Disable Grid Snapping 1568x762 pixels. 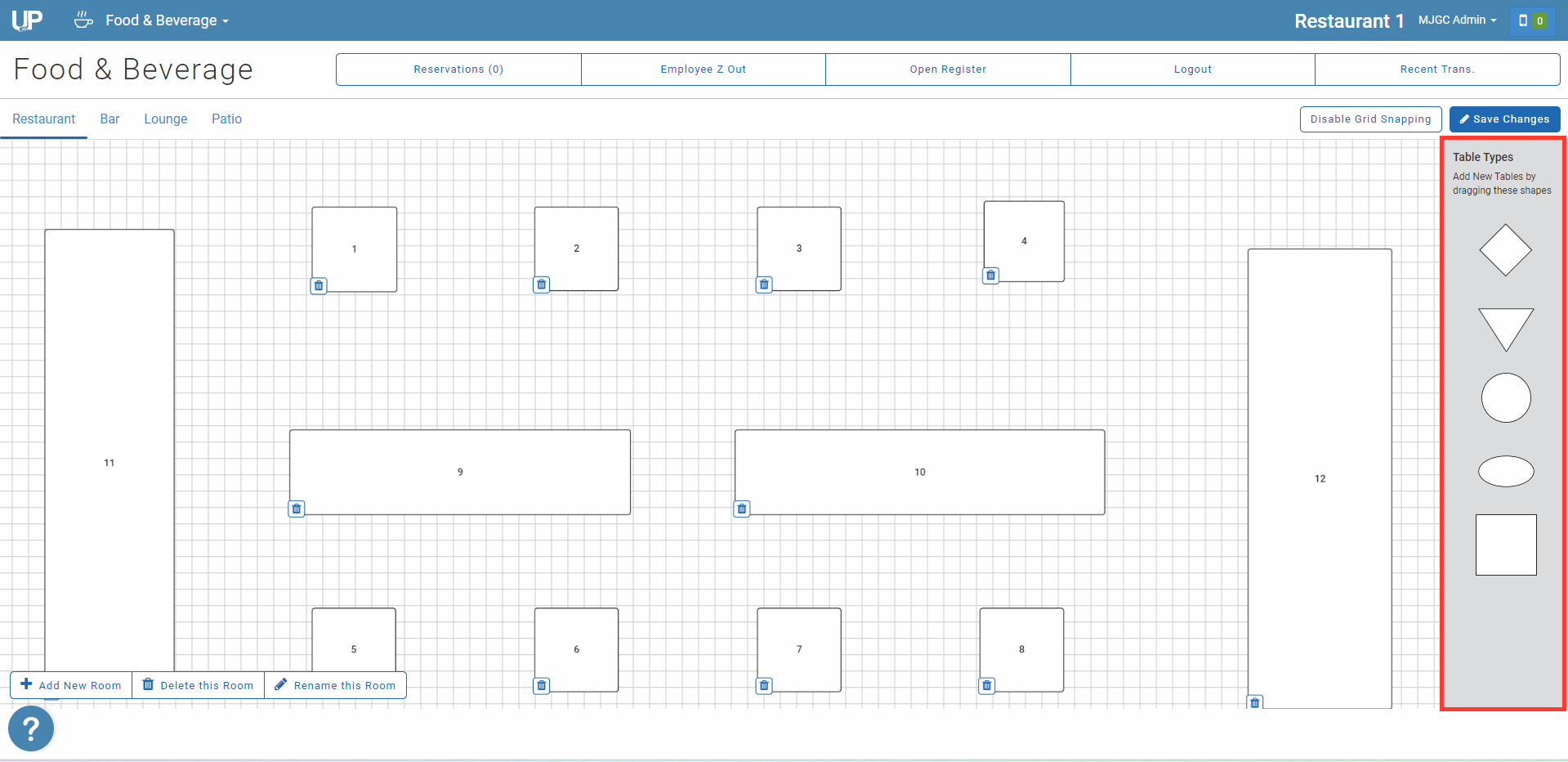pyautogui.click(x=1370, y=119)
